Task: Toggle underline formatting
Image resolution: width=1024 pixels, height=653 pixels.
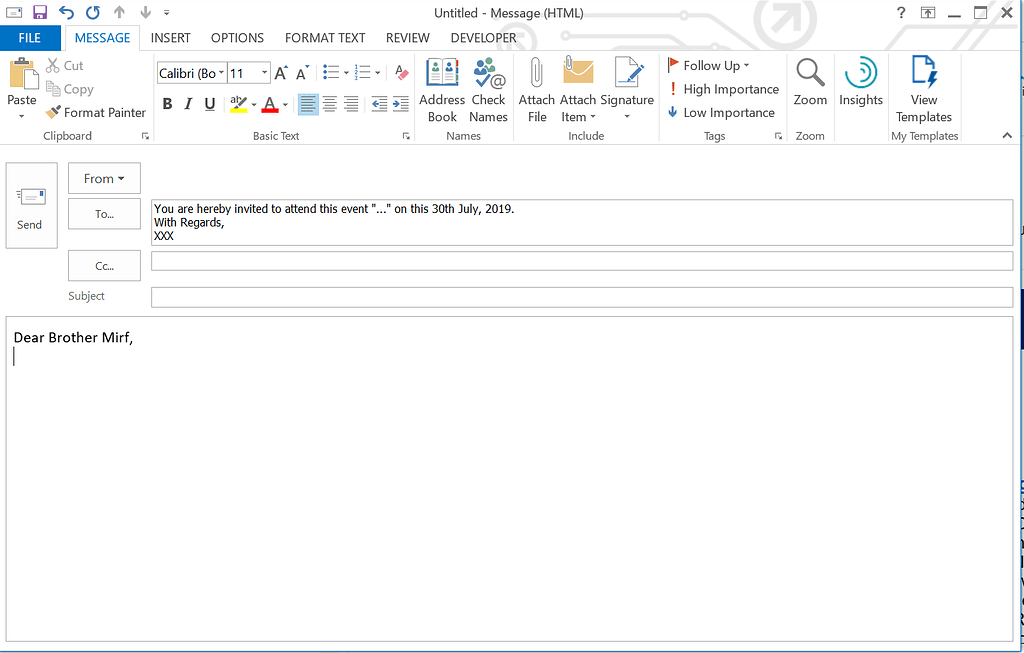Action: click(x=209, y=103)
